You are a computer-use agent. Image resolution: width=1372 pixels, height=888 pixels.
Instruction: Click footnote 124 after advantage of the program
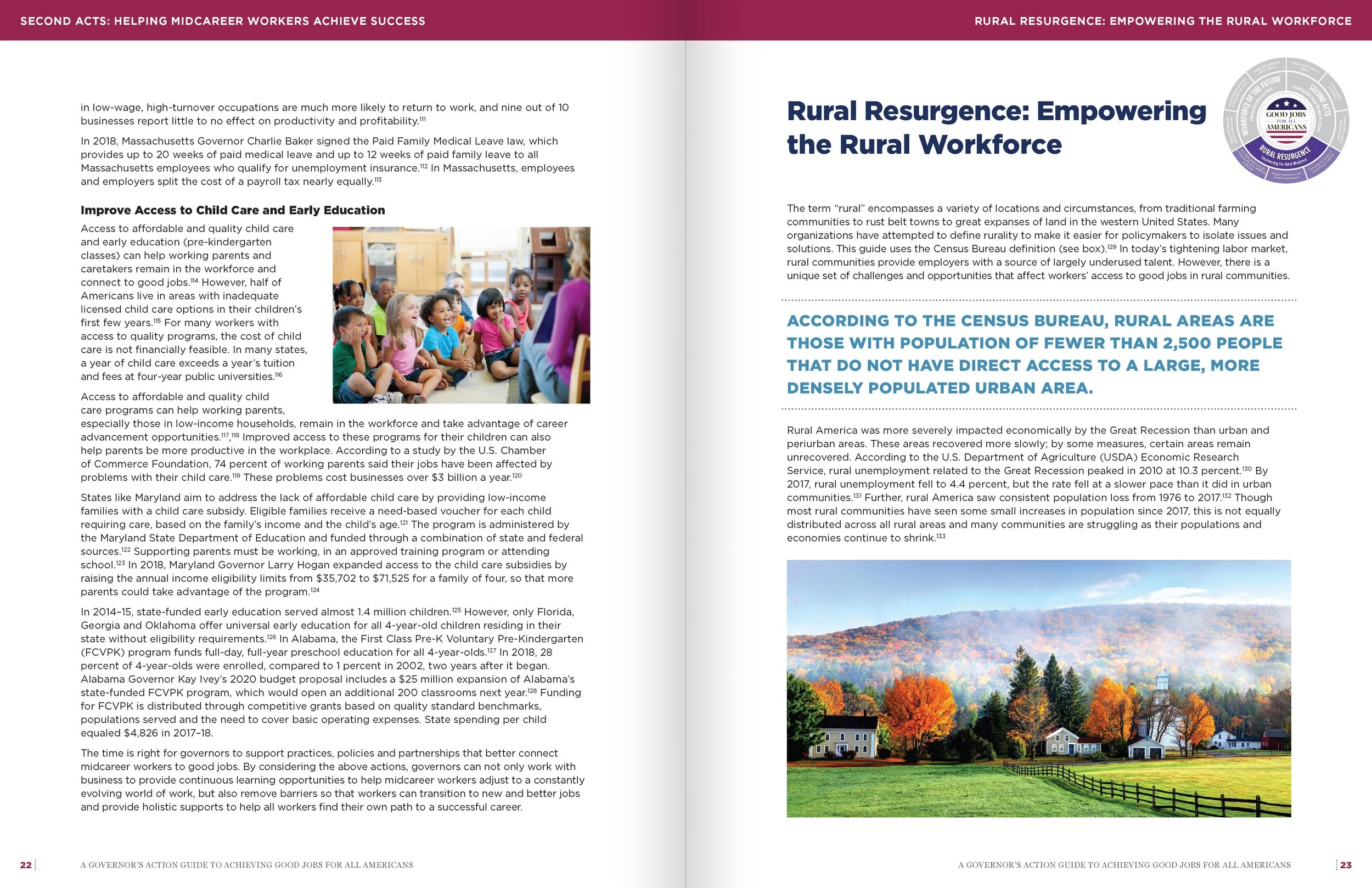315,590
